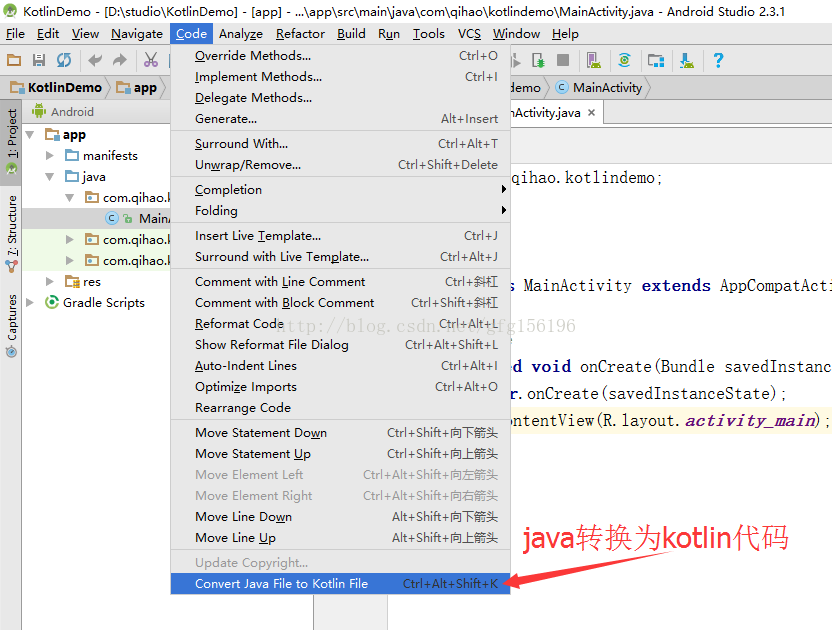Choose Comment with Line Comment
The image size is (832, 630).
click(x=340, y=282)
